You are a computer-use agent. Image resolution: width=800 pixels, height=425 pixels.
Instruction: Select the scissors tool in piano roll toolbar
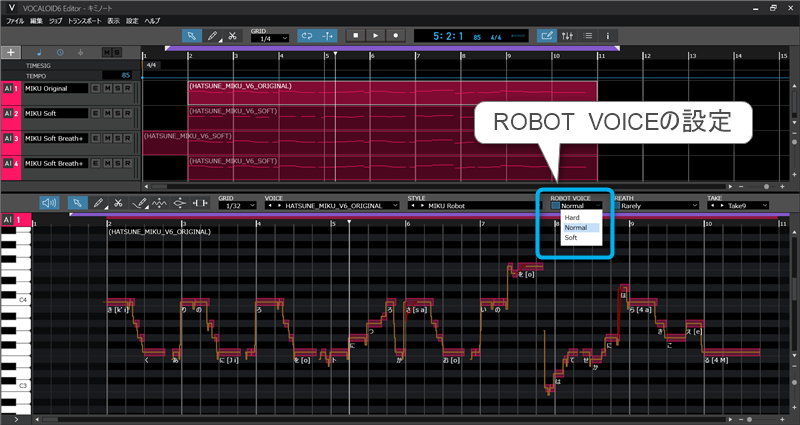click(118, 203)
